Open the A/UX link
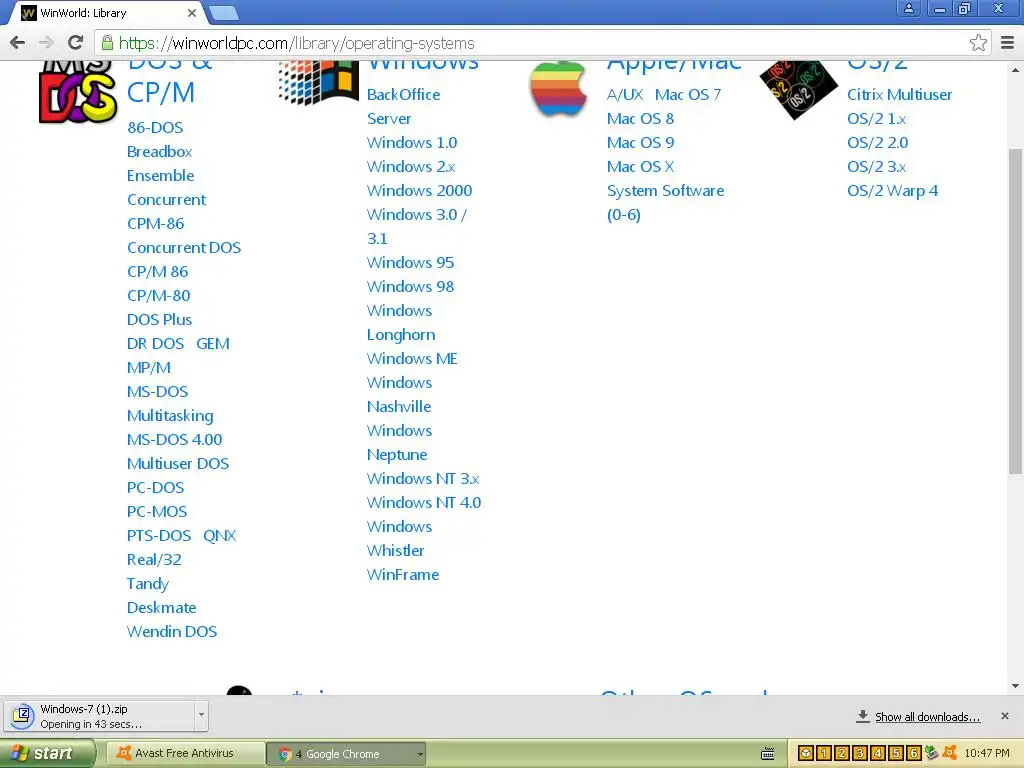 tap(625, 95)
